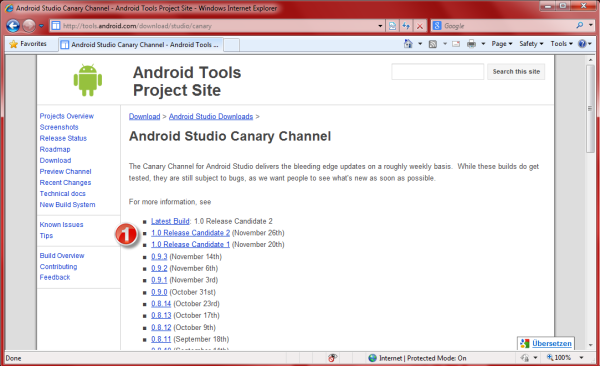
Task: Open the Favorites star button
Action: (x=28, y=44)
